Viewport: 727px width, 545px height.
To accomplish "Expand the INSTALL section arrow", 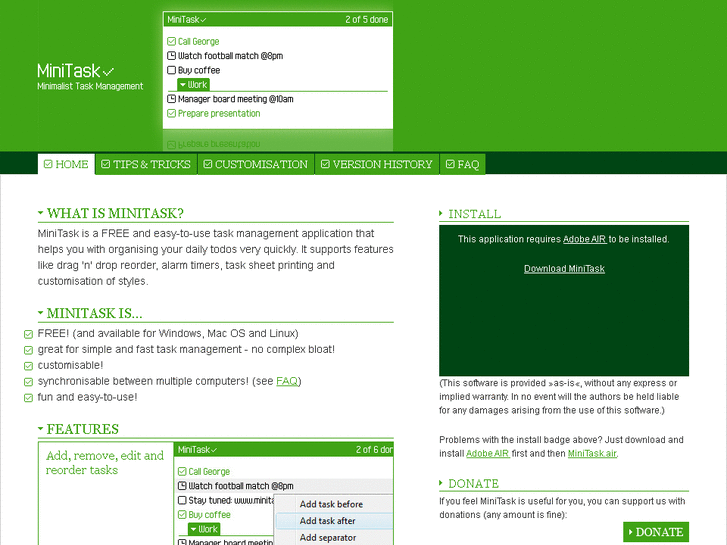I will click(441, 213).
